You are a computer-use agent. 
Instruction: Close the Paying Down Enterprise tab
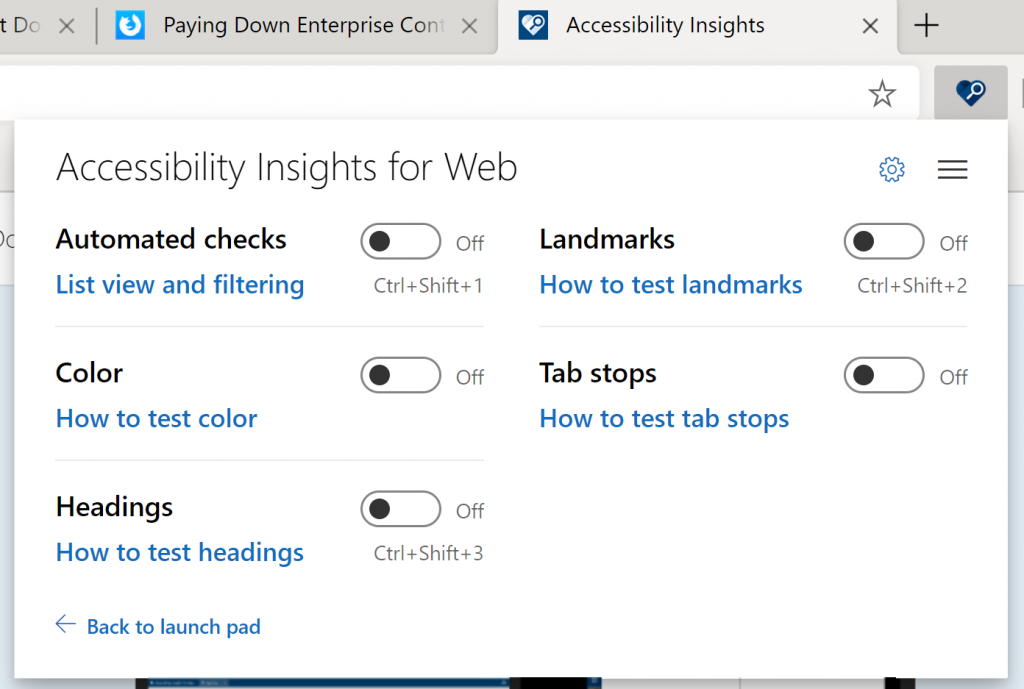click(x=469, y=26)
